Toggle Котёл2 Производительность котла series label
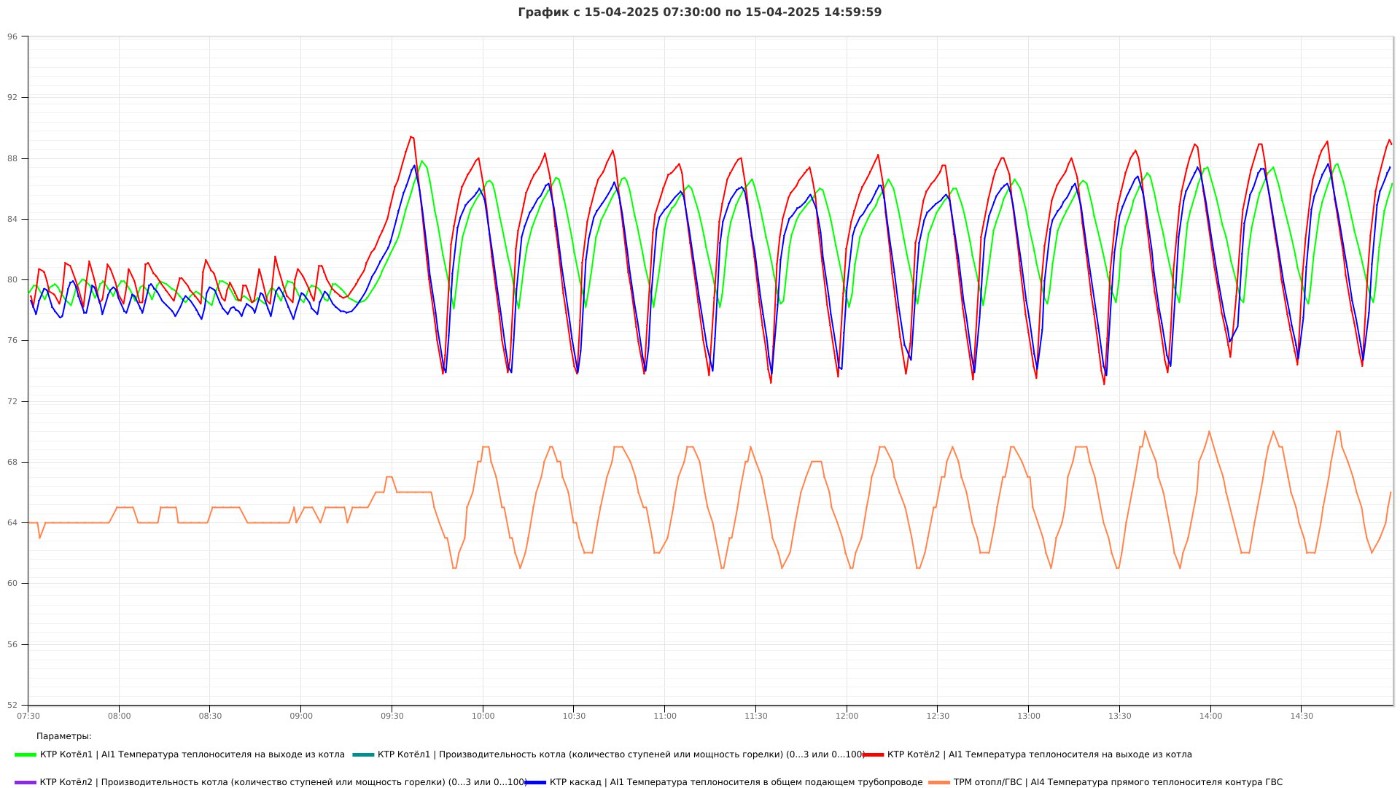This screenshot has height=788, width=1400. pyautogui.click(x=282, y=782)
